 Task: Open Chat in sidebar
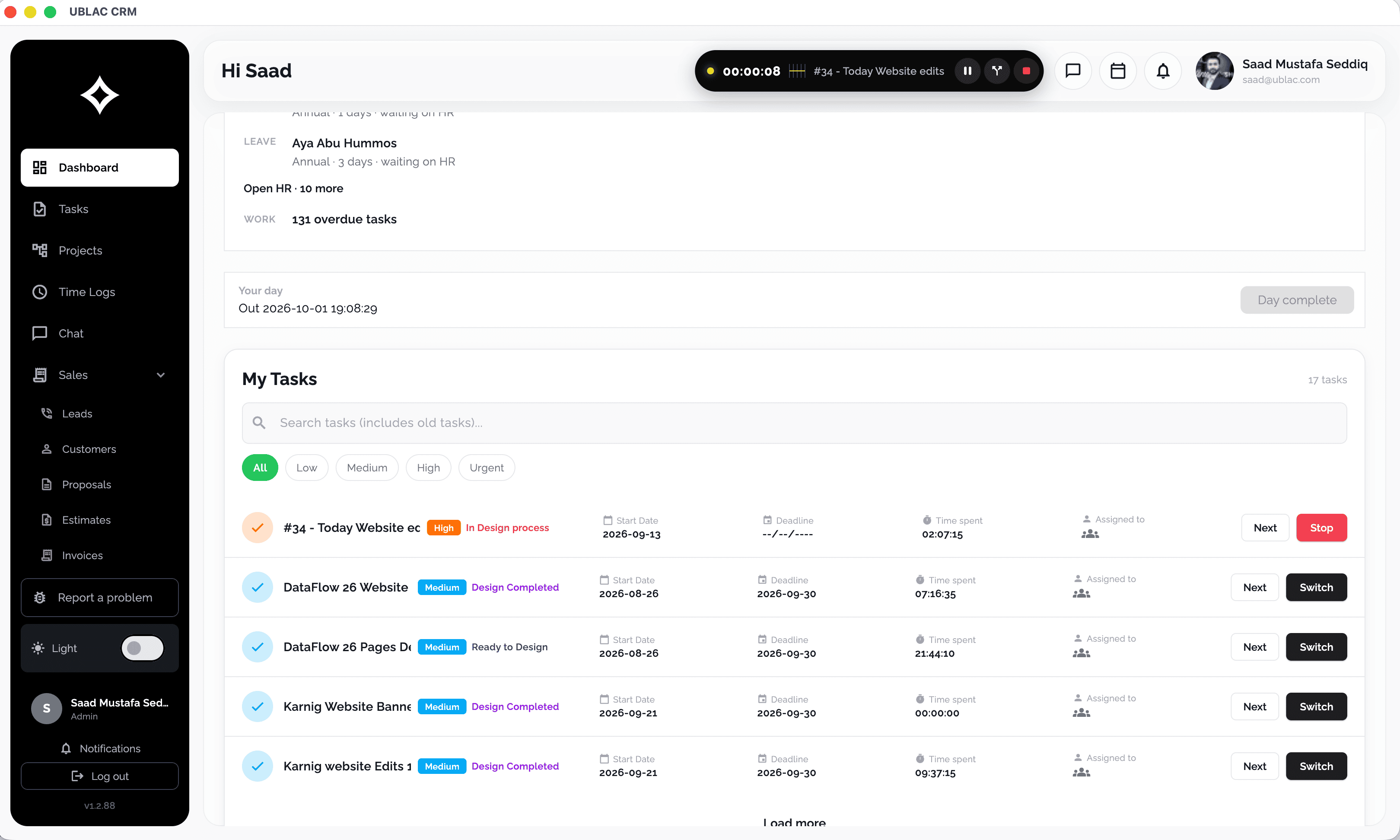click(99, 334)
